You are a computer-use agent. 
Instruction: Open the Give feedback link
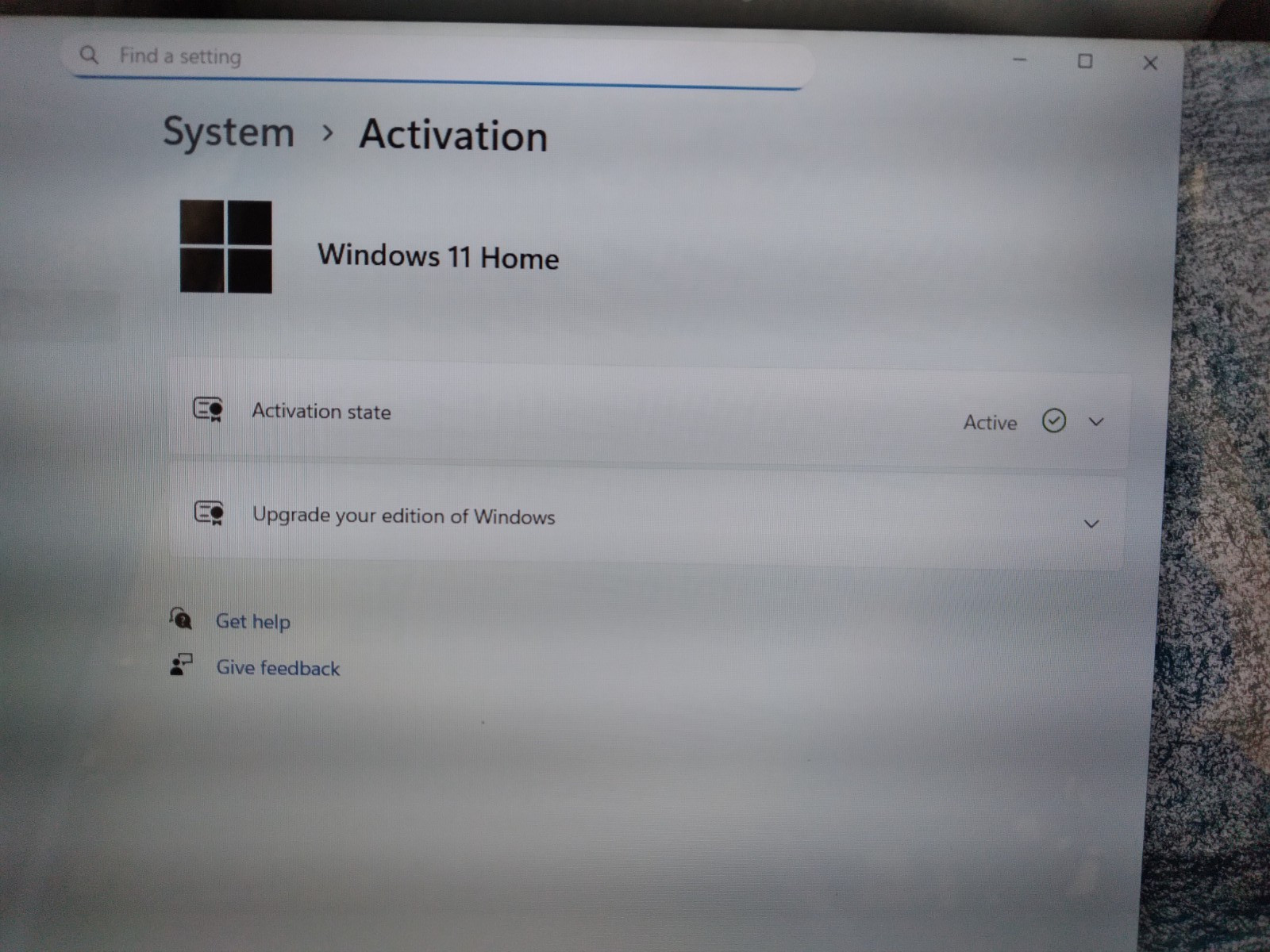(x=278, y=668)
